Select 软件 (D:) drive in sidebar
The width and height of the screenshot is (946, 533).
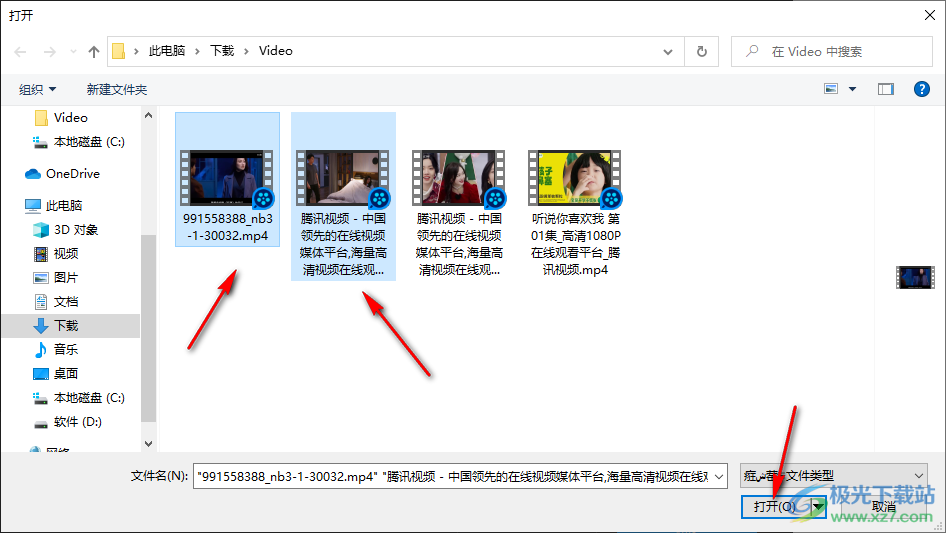(68, 422)
